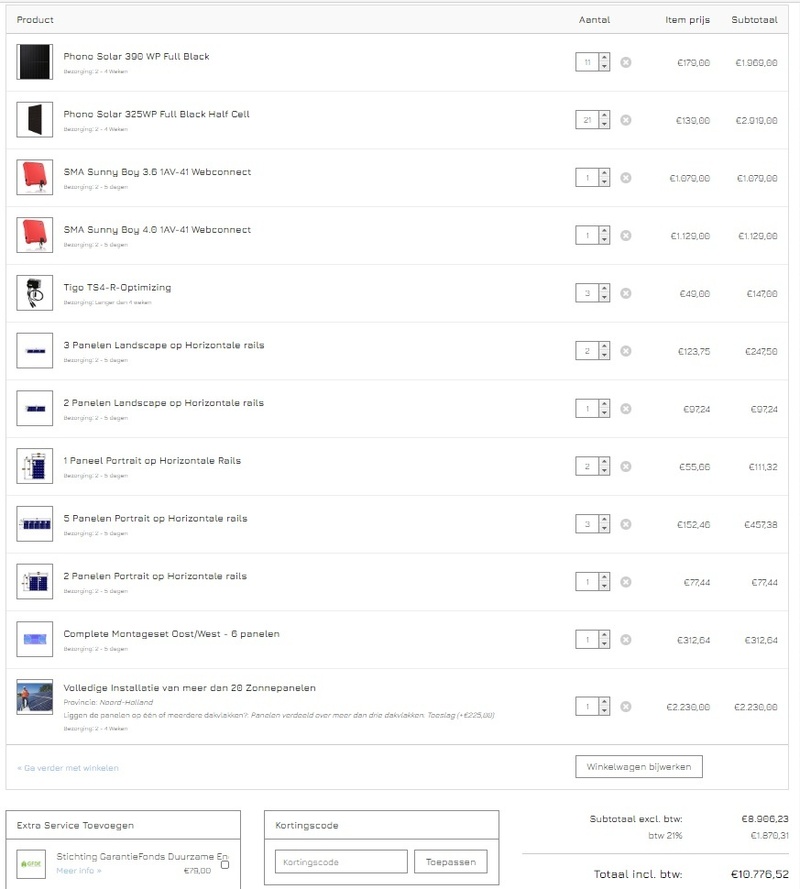The image size is (800, 889).
Task: Delete Tigo TS4-R-Optimizing from the cart
Action: pos(626,294)
